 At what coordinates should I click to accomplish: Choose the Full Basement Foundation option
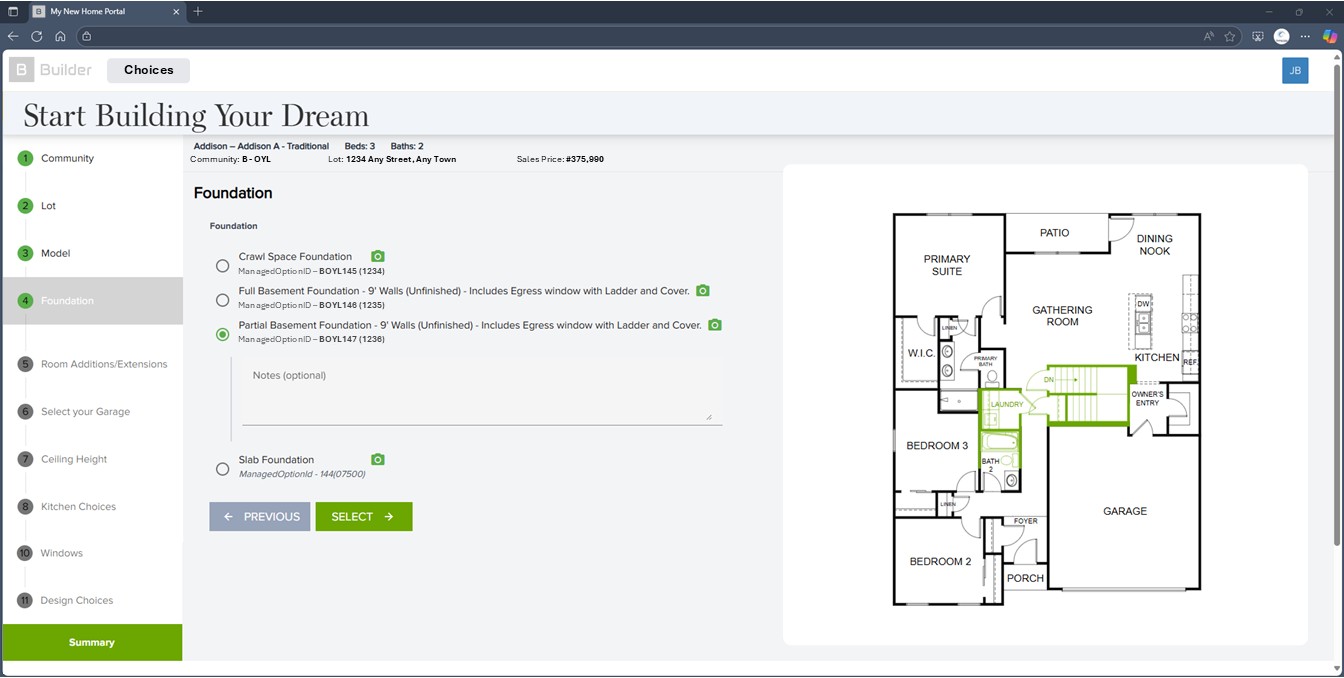(223, 300)
